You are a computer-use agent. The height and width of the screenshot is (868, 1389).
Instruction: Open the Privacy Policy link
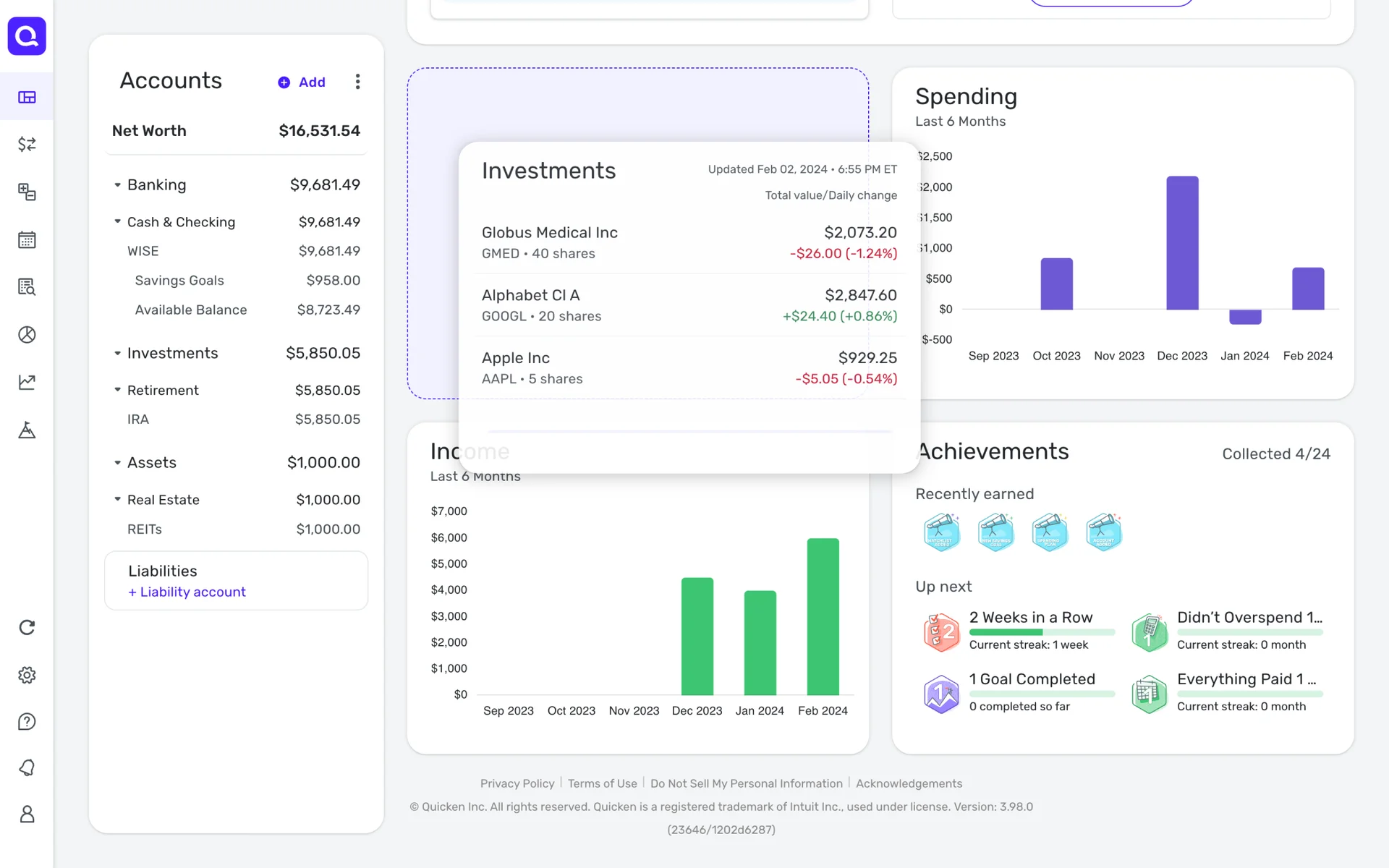click(517, 783)
